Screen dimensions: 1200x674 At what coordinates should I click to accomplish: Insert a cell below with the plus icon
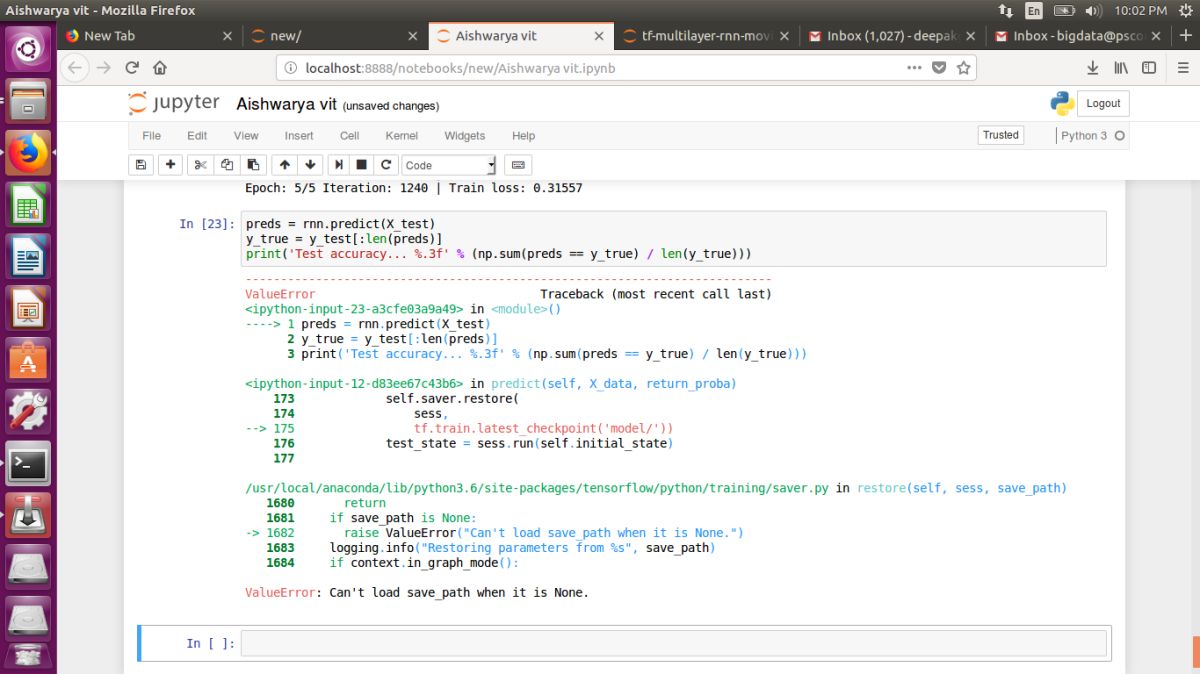click(x=170, y=165)
